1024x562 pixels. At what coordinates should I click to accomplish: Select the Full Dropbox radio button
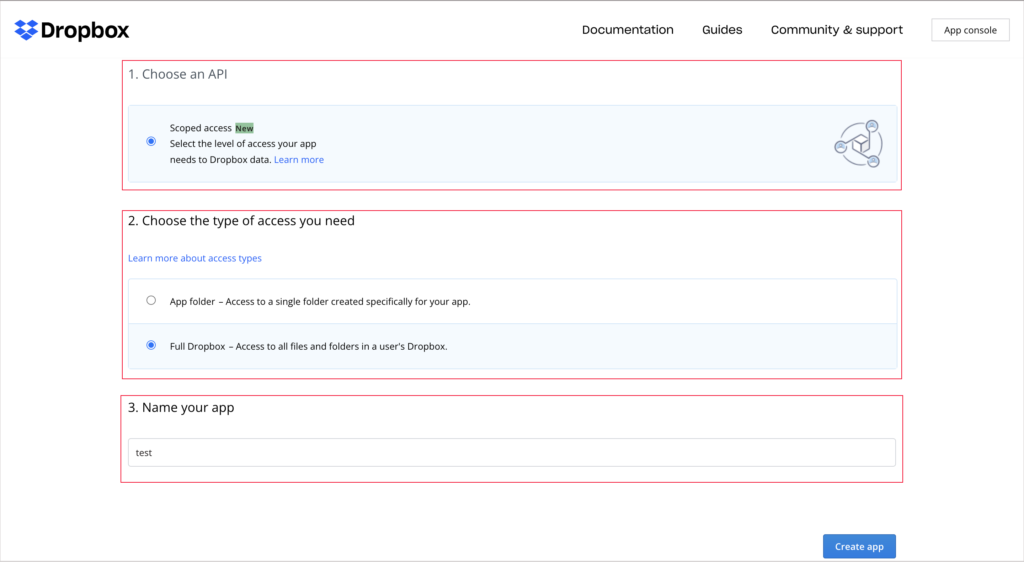[151, 345]
